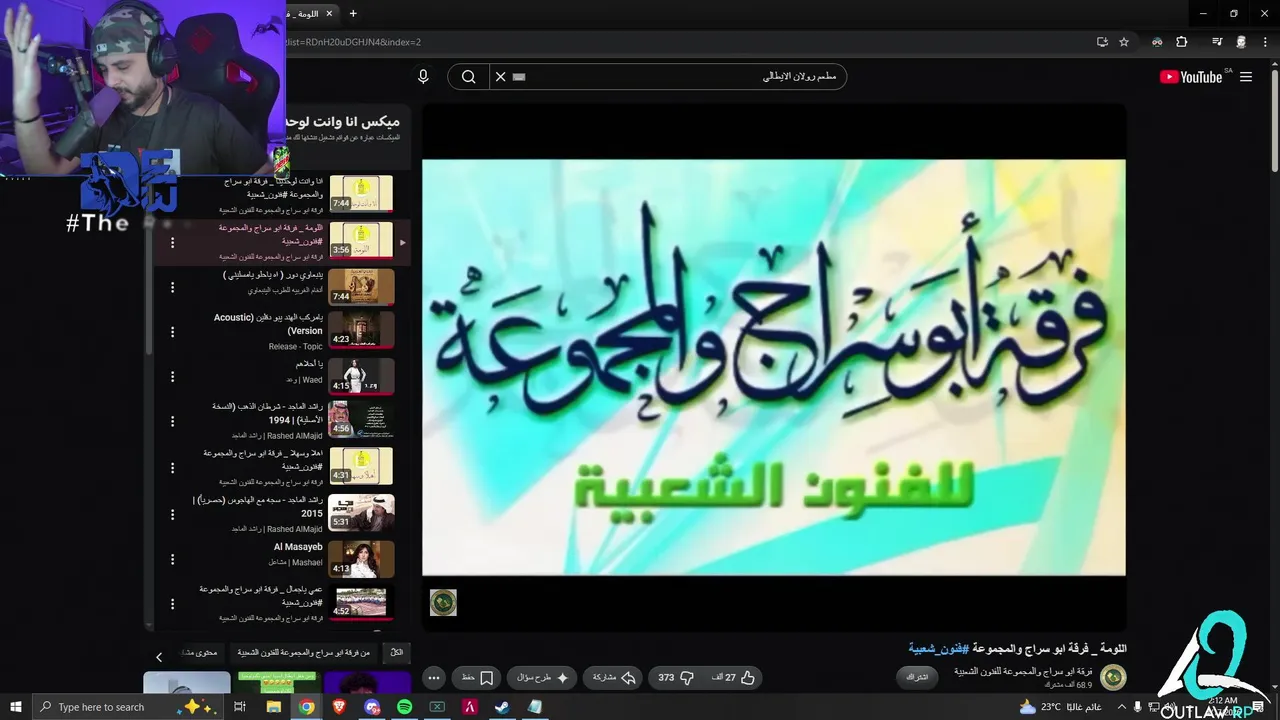Install app icon in address bar
This screenshot has height=720, width=1280.
[1102, 42]
